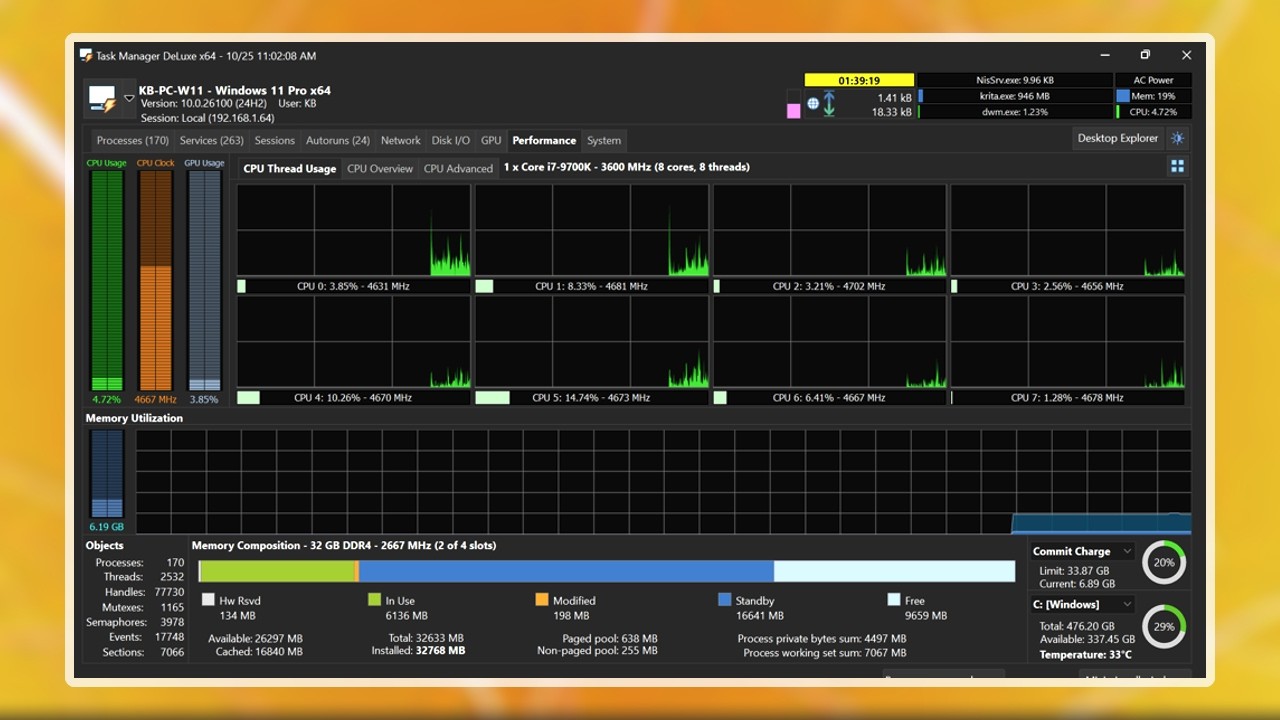Click the orange Modified legend swatch
1280x720 pixels.
click(542, 600)
